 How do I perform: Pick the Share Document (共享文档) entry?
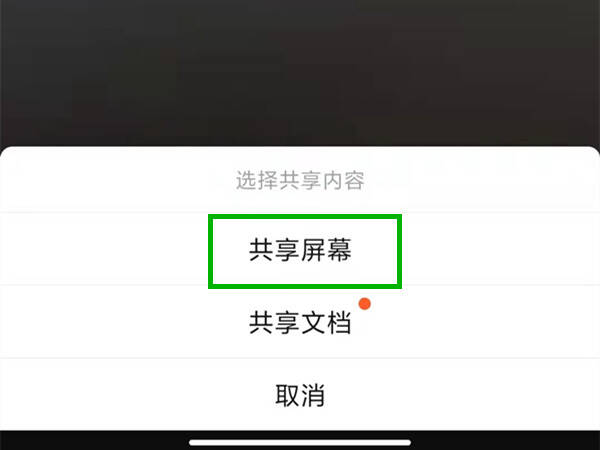click(x=300, y=322)
